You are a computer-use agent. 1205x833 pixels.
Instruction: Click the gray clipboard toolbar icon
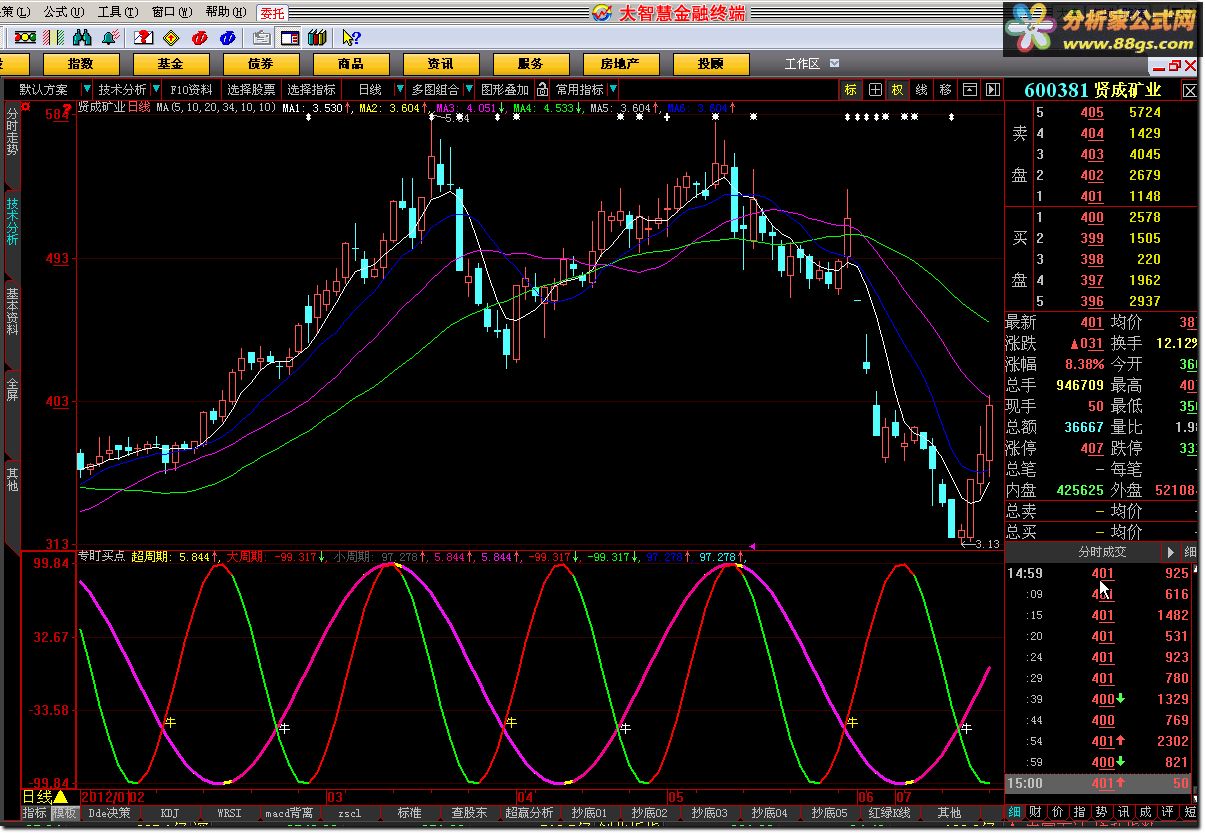pos(262,38)
